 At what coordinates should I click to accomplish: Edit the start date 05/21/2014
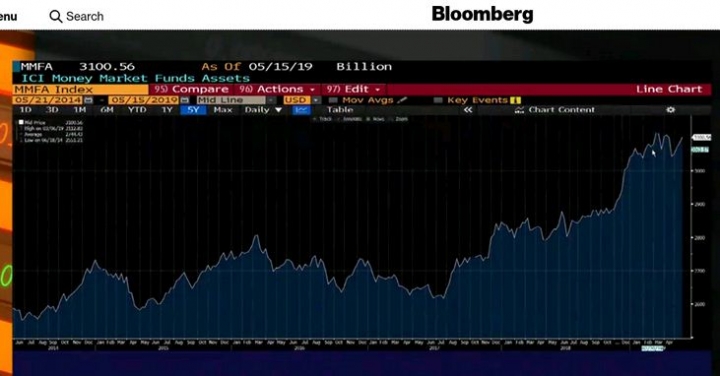[48, 100]
